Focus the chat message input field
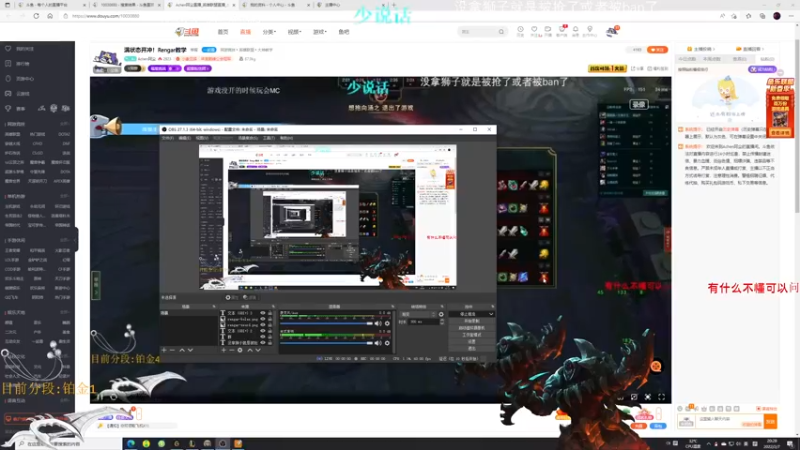 (730, 419)
